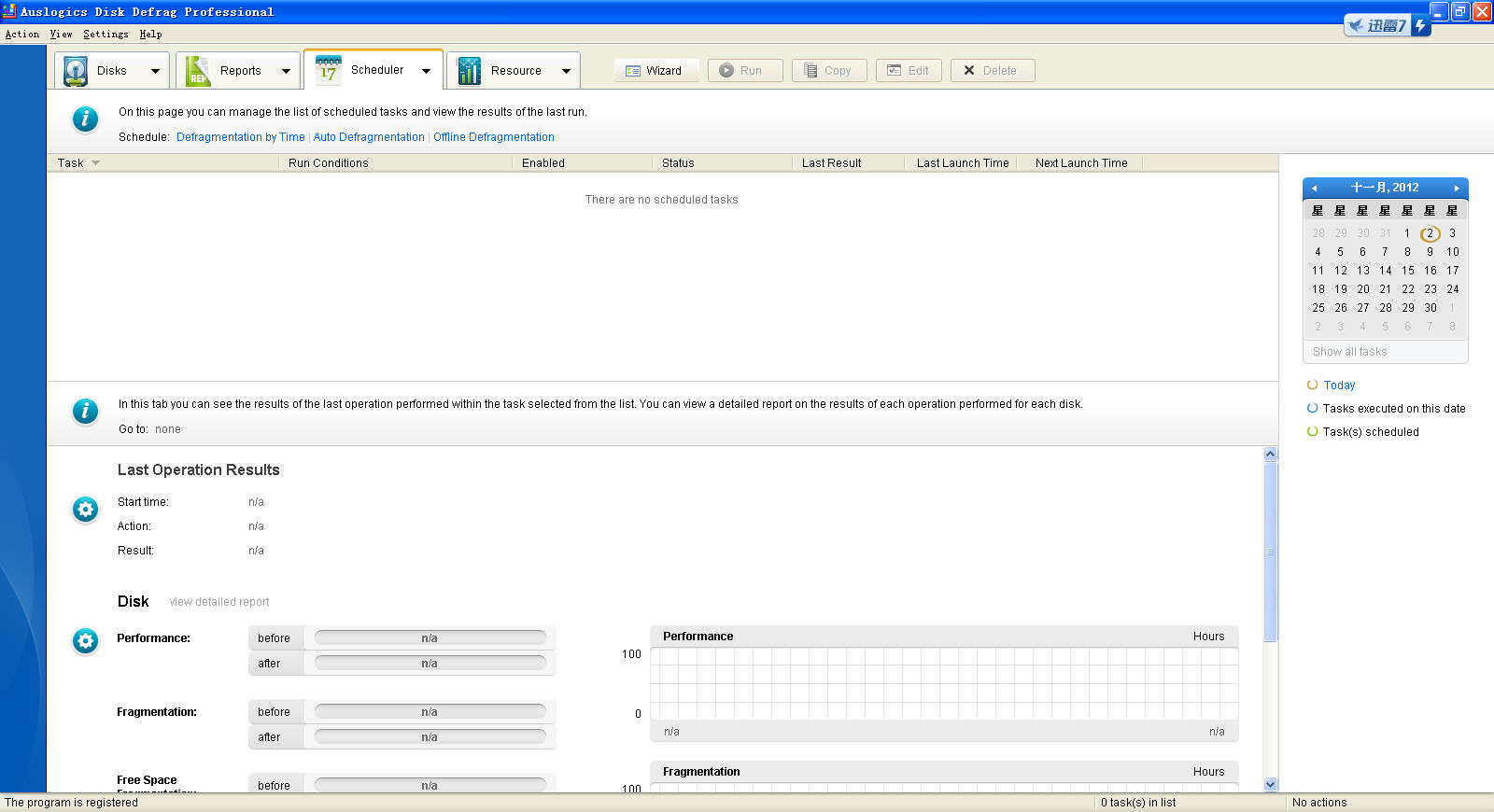Expand the Reports dropdown arrow

(286, 71)
